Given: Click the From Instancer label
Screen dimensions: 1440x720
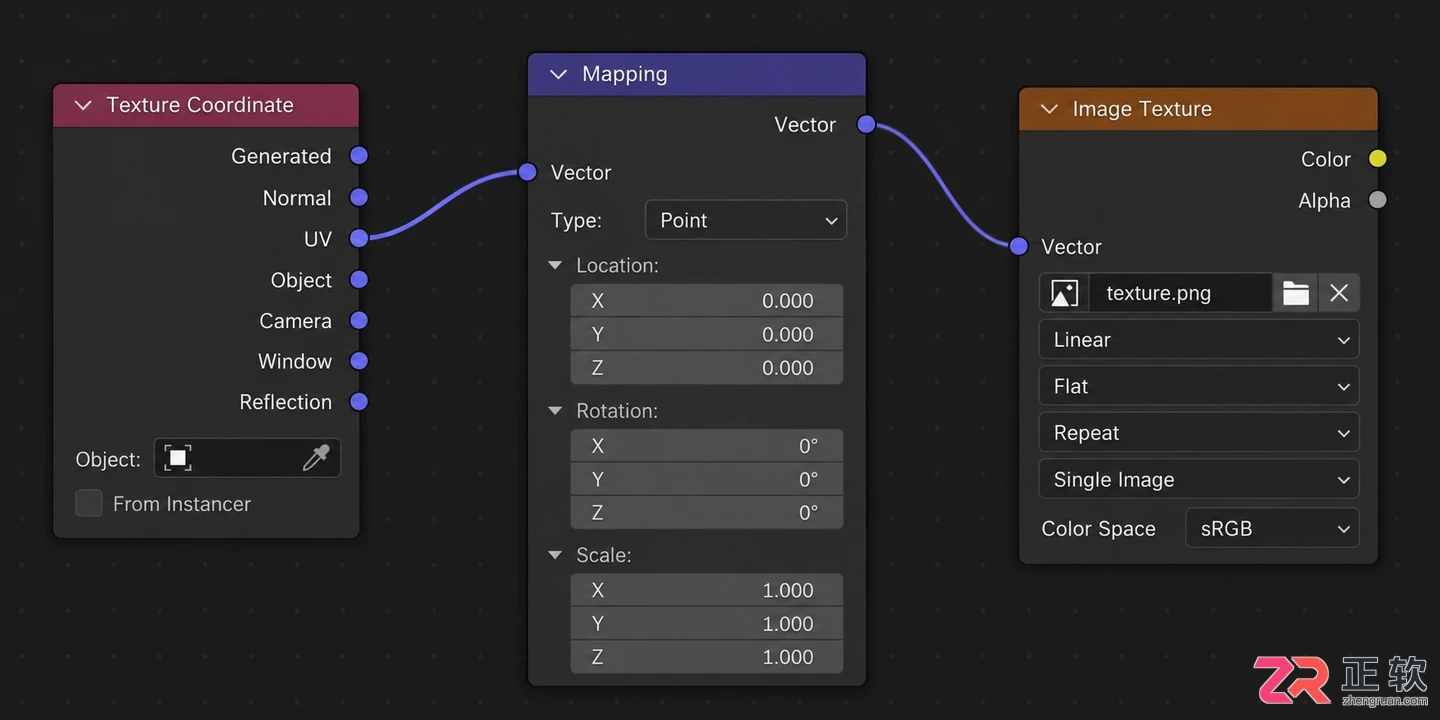Looking at the screenshot, I should 182,504.
